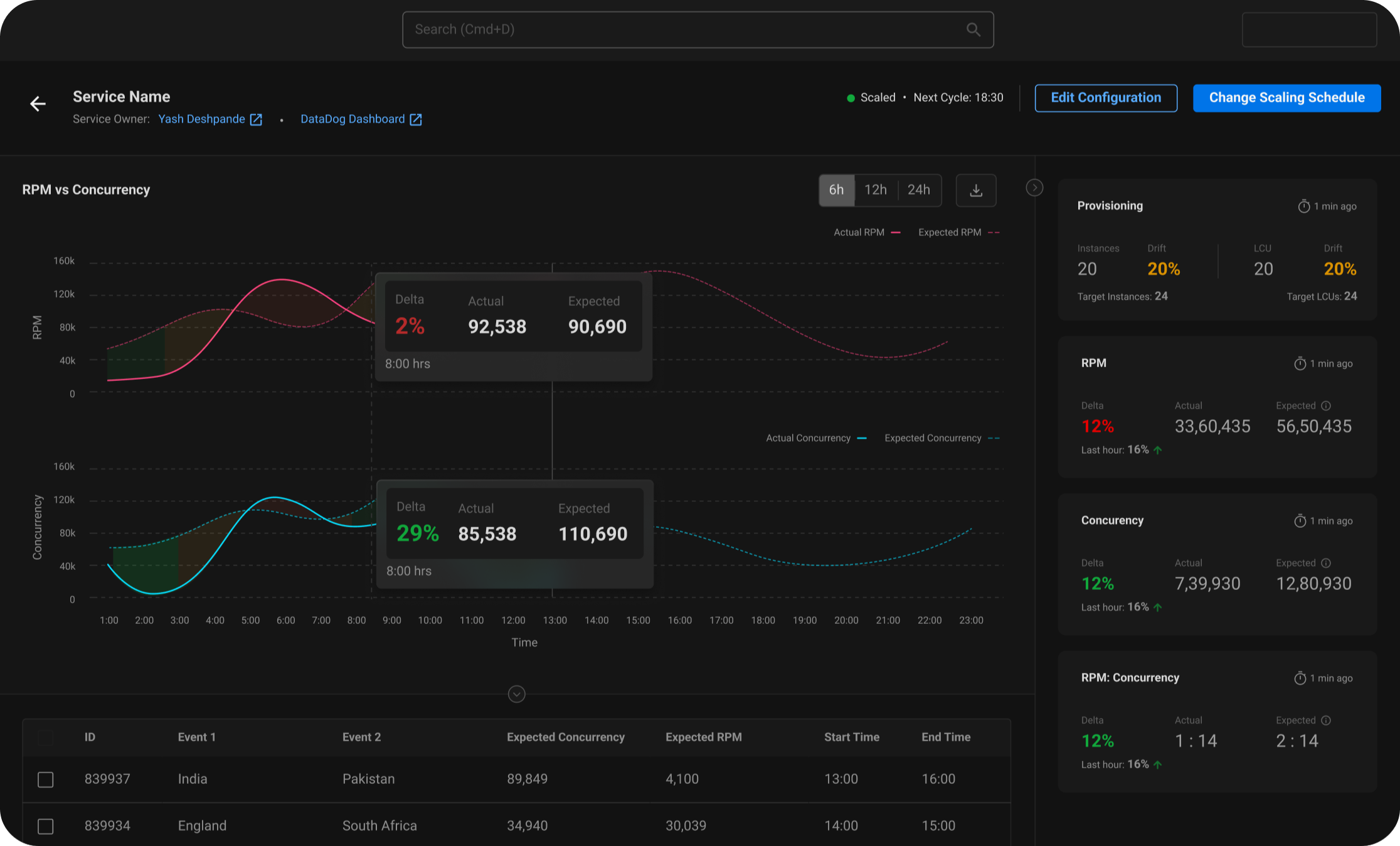
Task: Open external link icon beside Yash Deshpande
Action: pos(256,119)
